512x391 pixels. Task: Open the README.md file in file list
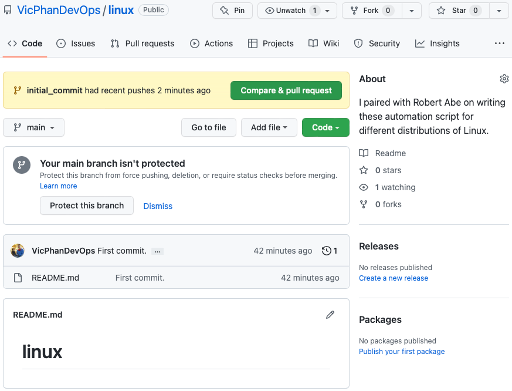55,278
